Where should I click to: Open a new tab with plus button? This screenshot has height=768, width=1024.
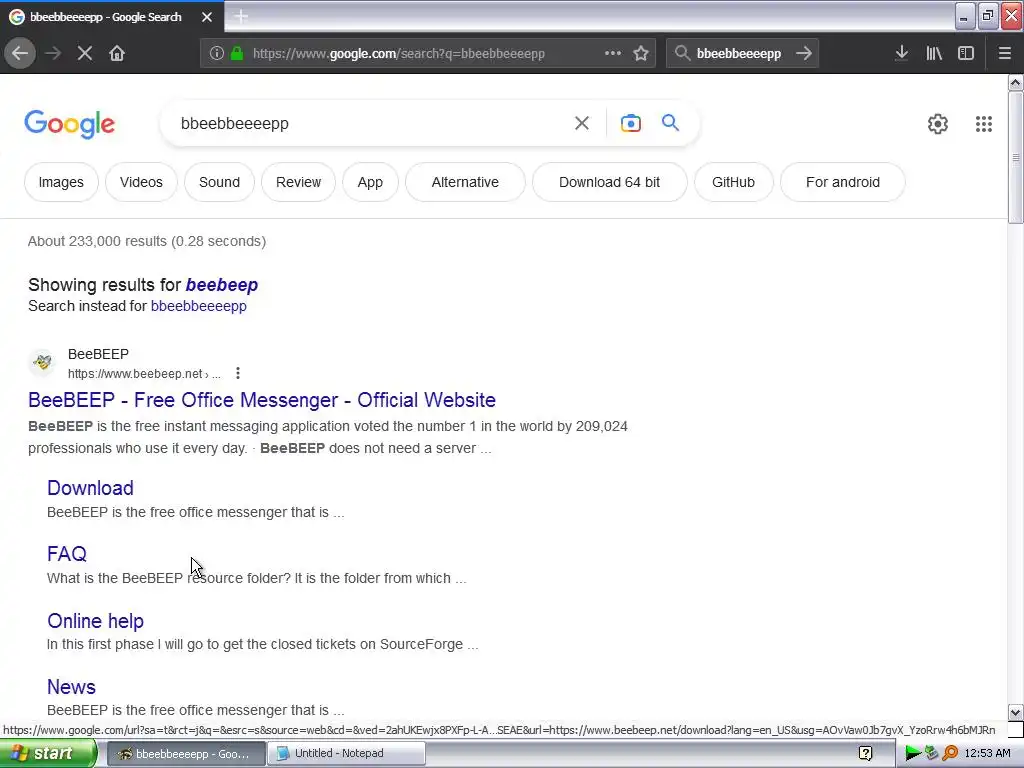[x=241, y=17]
